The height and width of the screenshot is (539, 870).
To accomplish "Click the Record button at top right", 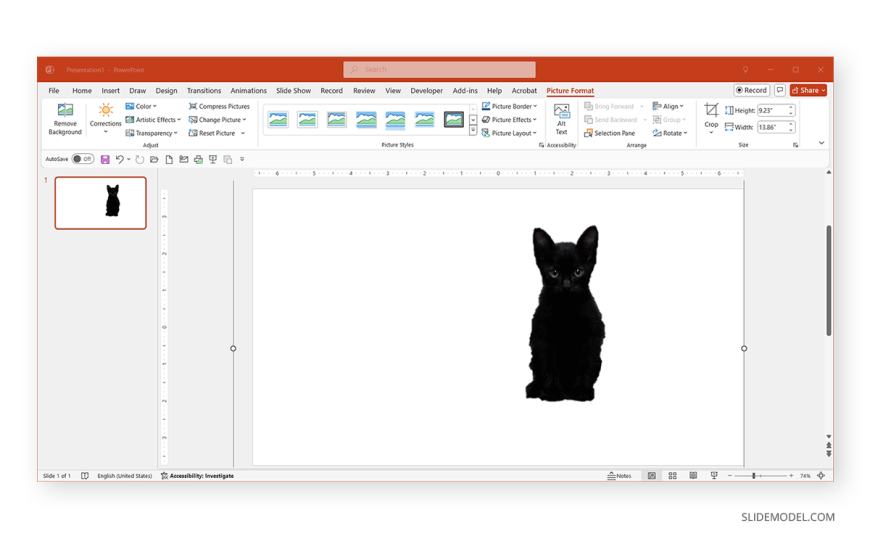I will [751, 90].
